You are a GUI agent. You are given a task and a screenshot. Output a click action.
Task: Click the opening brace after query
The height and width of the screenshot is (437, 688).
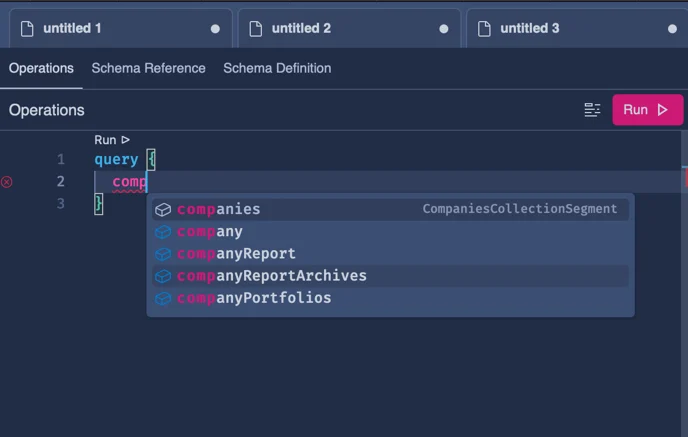click(x=151, y=159)
